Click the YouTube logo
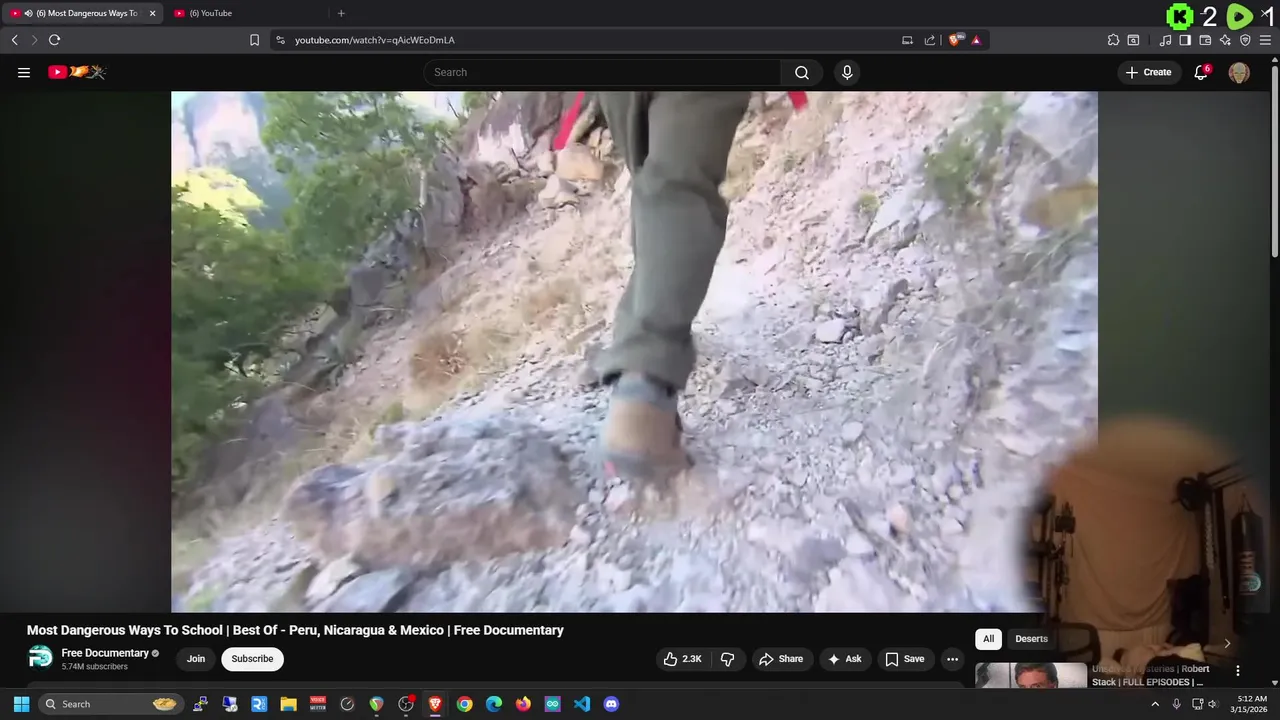 (77, 72)
